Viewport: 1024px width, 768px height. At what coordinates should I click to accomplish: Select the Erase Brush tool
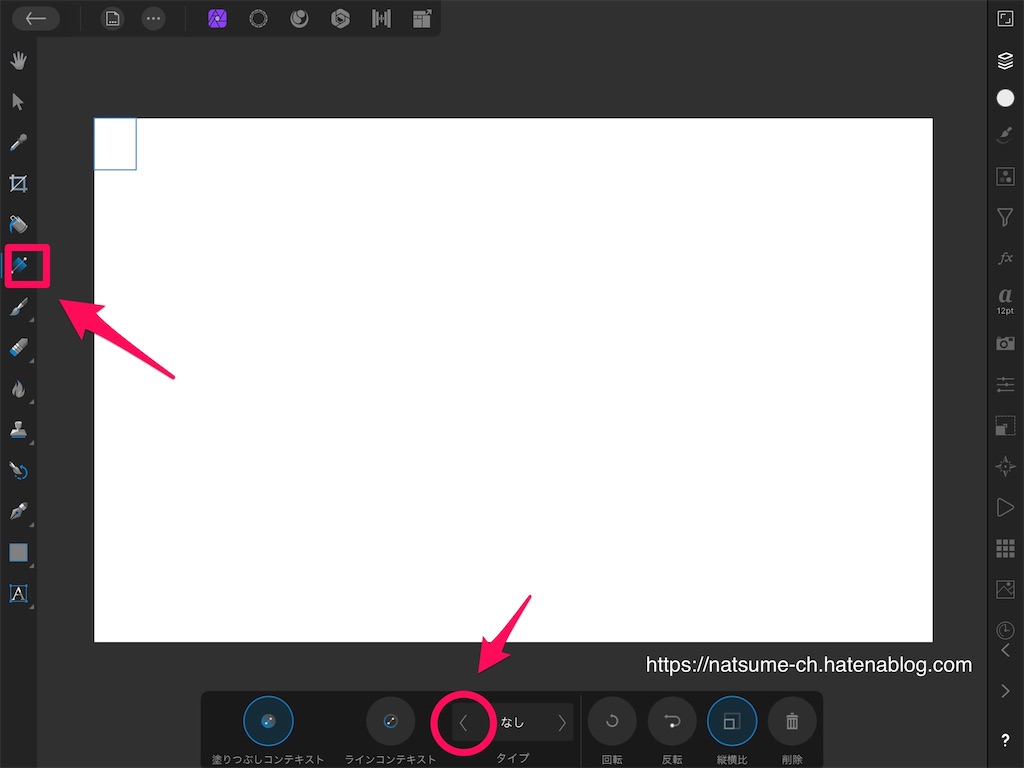click(18, 347)
